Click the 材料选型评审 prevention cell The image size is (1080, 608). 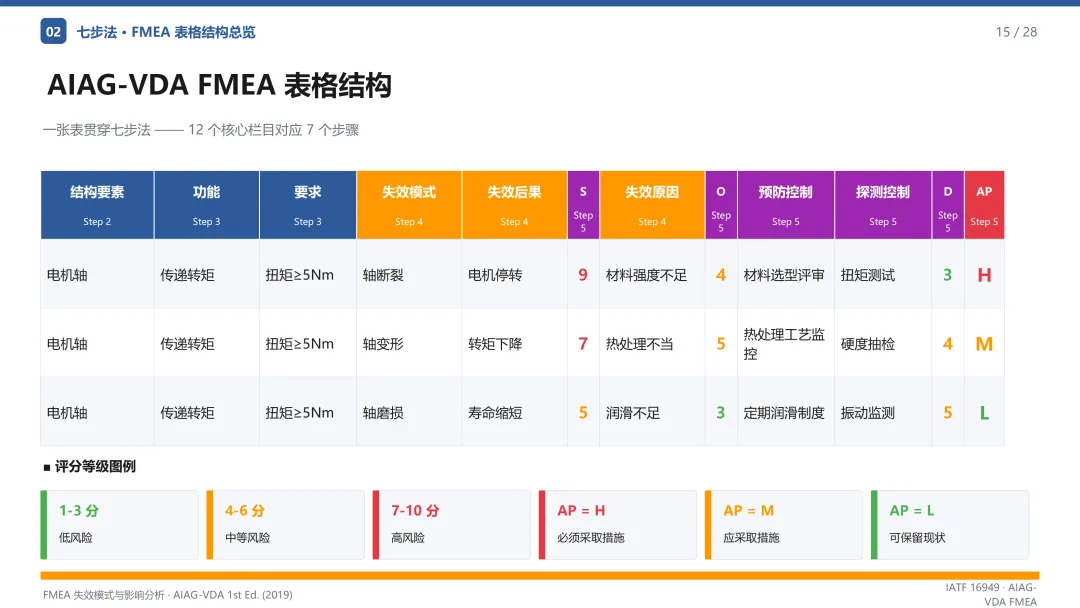[784, 275]
